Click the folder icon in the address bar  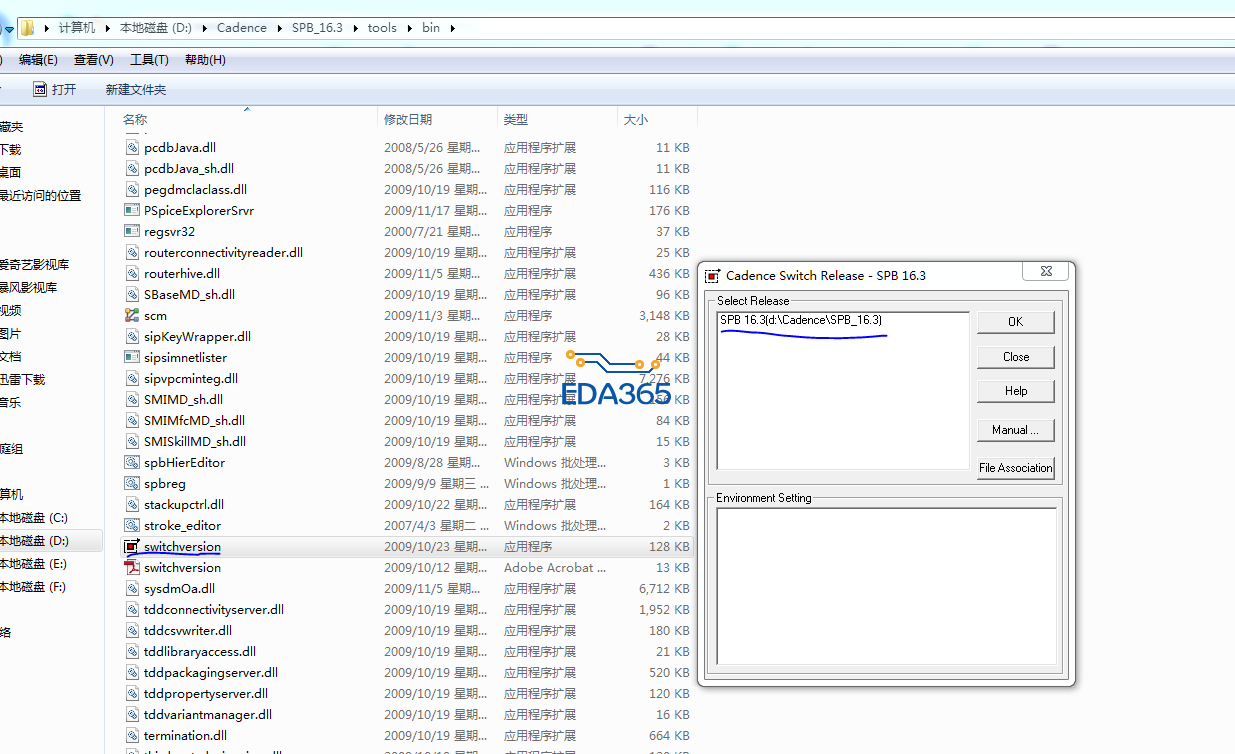pos(28,28)
